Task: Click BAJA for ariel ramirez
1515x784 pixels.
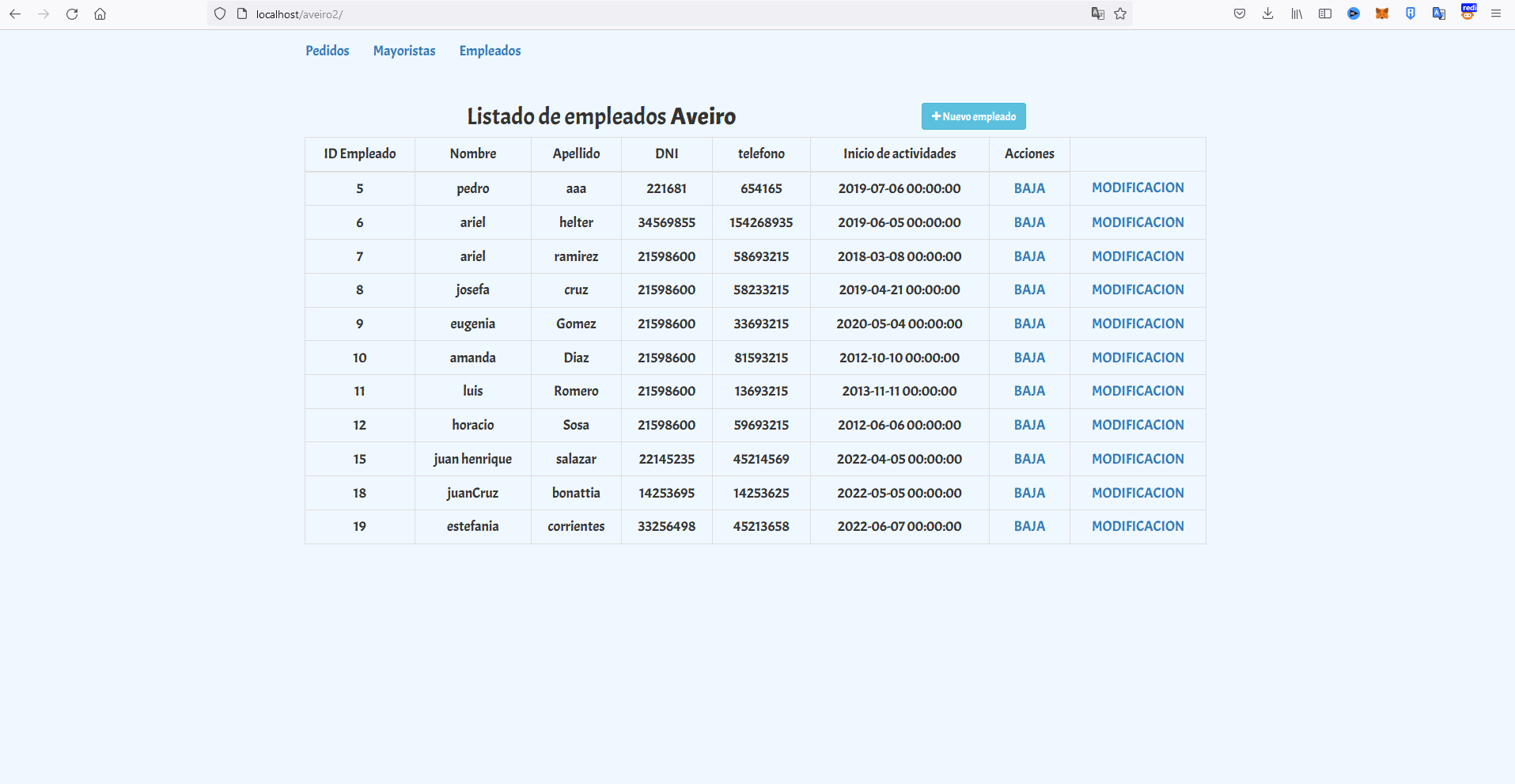Action: (1029, 256)
